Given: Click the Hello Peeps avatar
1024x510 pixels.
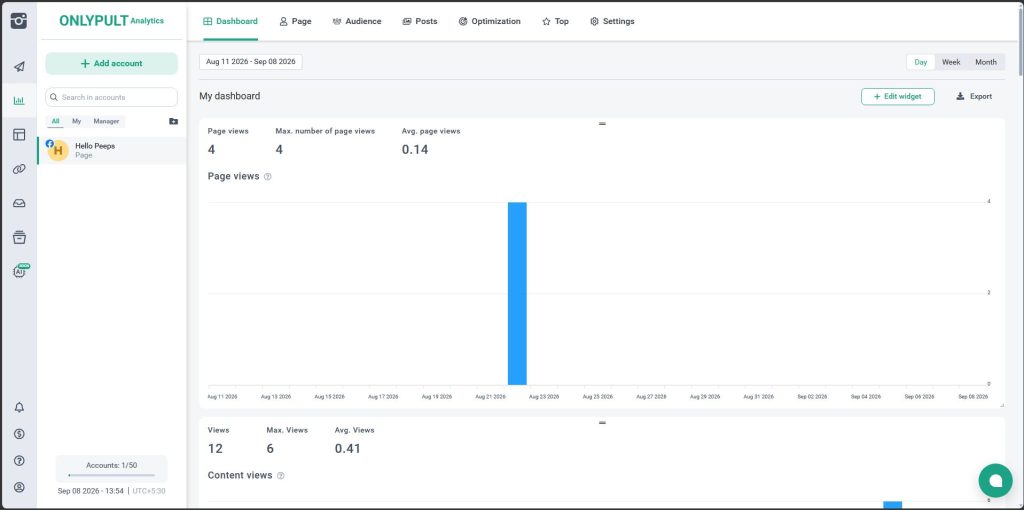Looking at the screenshot, I should click(58, 151).
